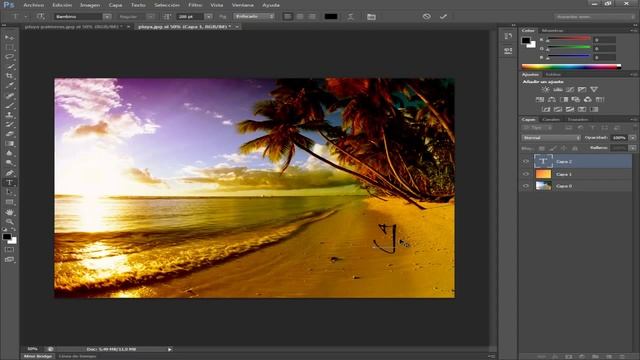Open the Regular font style dropdown
The image size is (640, 360).
point(151,17)
